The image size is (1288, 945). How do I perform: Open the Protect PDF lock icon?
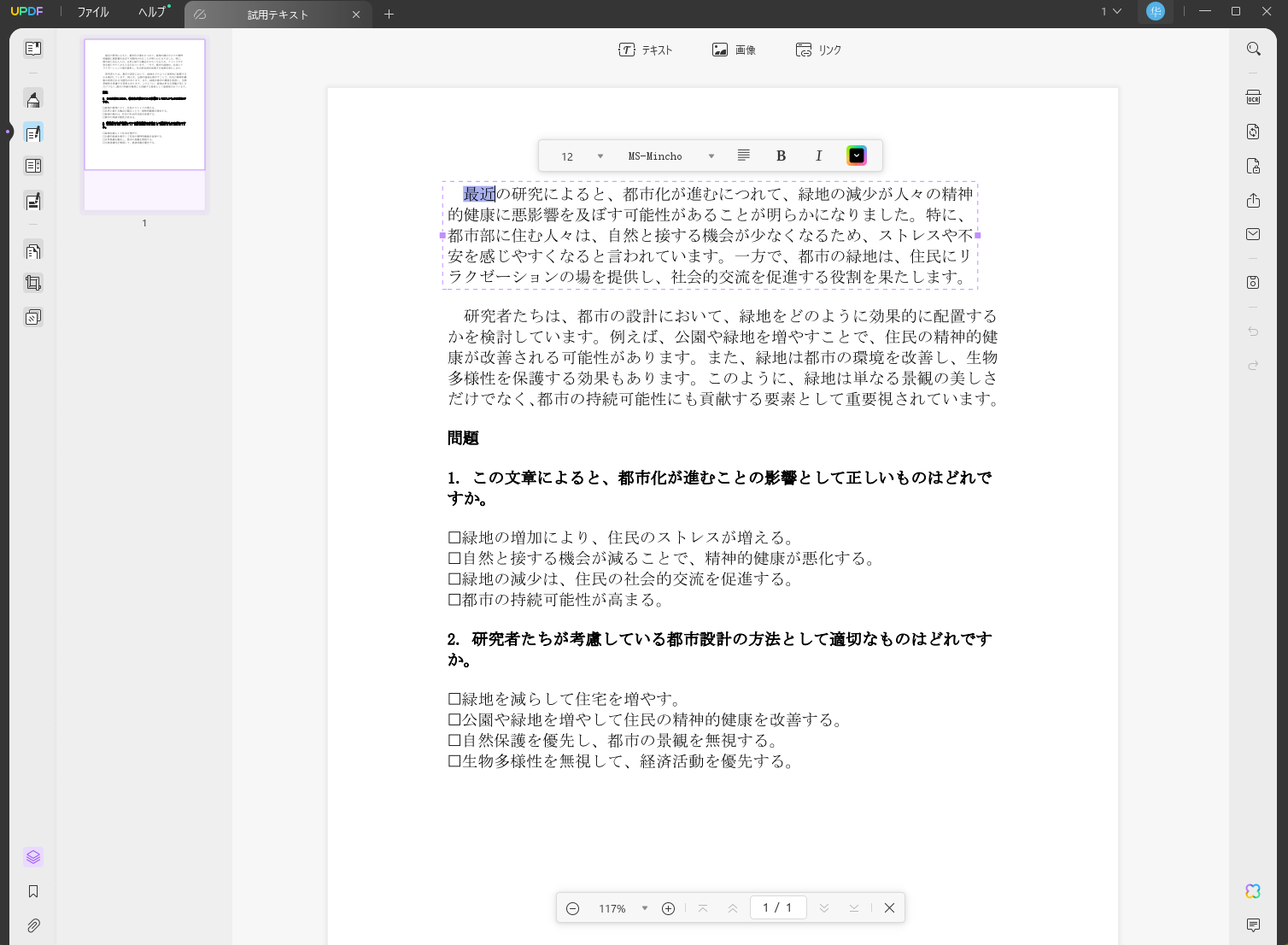[x=1253, y=166]
